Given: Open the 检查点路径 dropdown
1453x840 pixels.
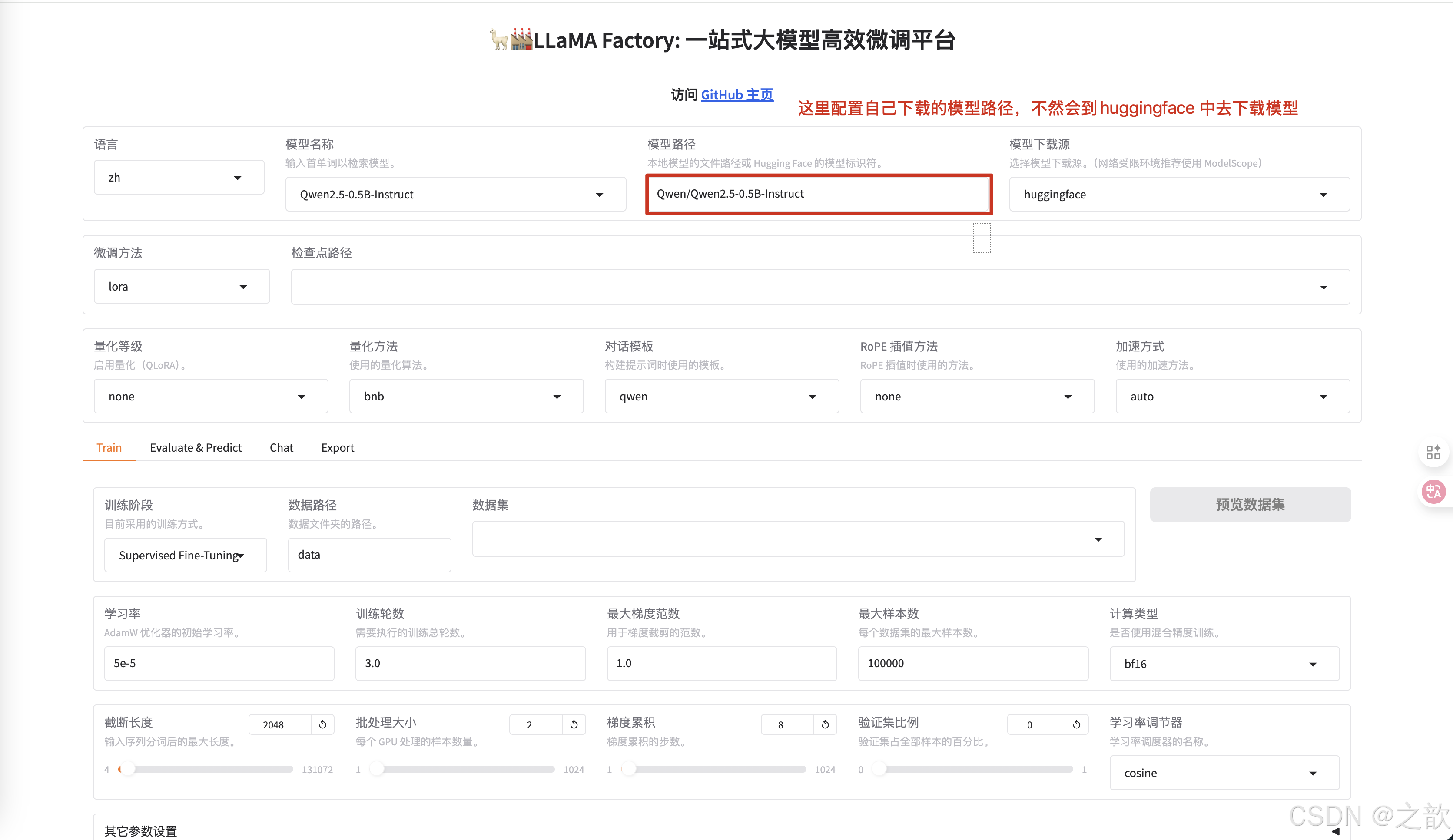Looking at the screenshot, I should (820, 287).
